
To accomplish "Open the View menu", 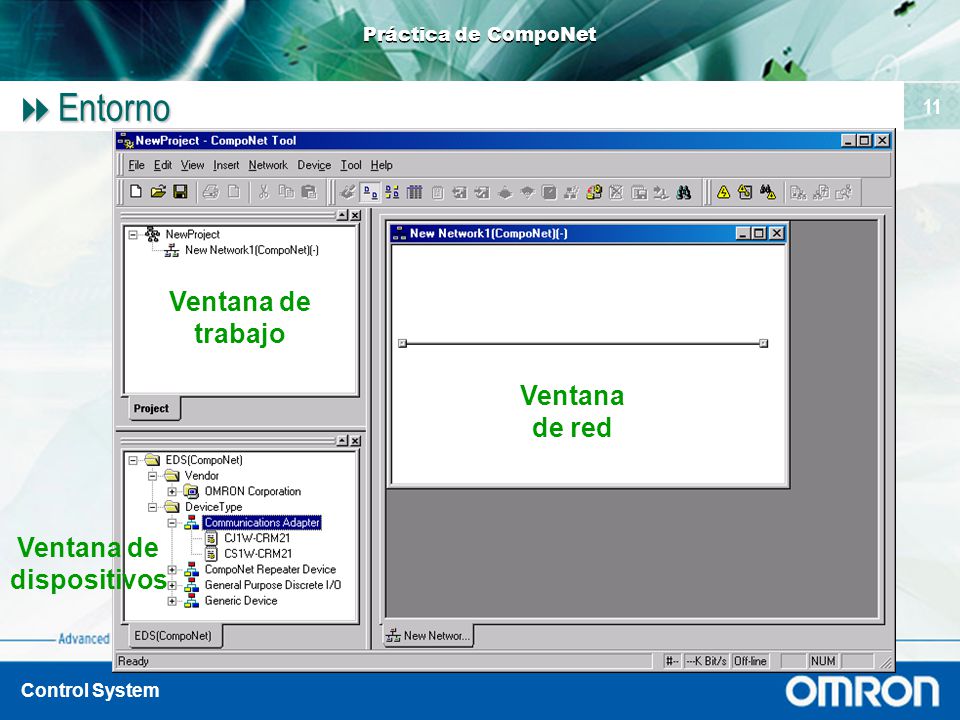I will pyautogui.click(x=192, y=165).
